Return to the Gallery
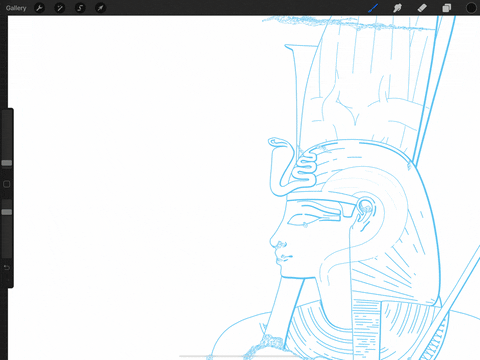This screenshot has width=480, height=360. coord(16,8)
